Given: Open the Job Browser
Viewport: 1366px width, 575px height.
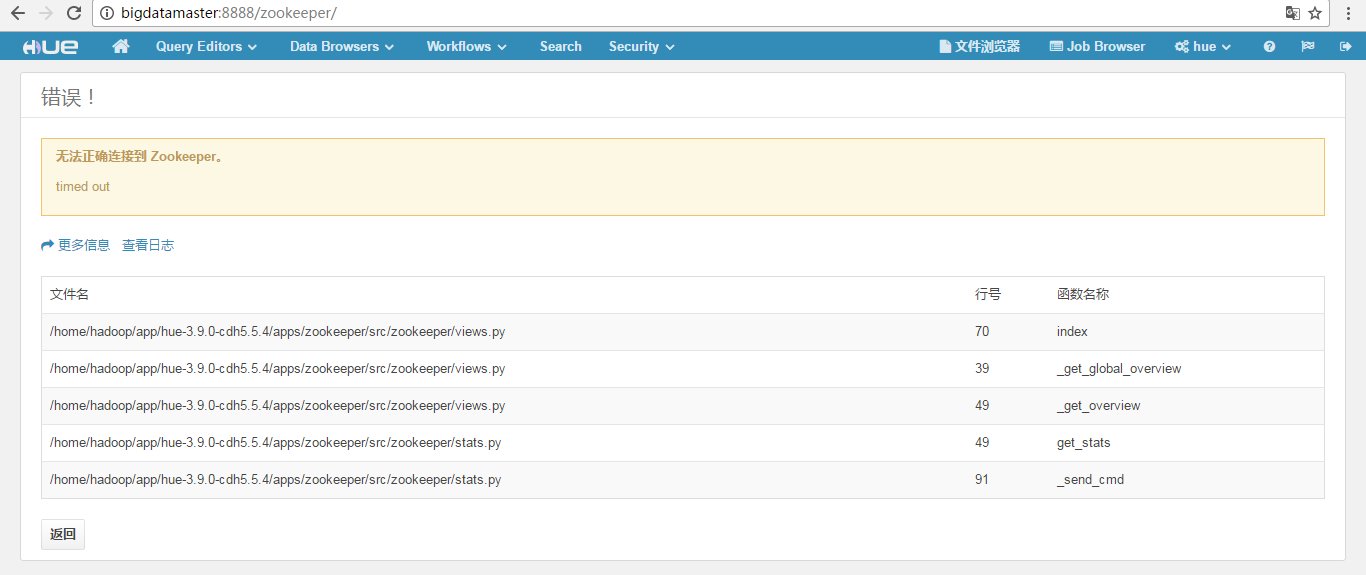Looking at the screenshot, I should 1097,46.
